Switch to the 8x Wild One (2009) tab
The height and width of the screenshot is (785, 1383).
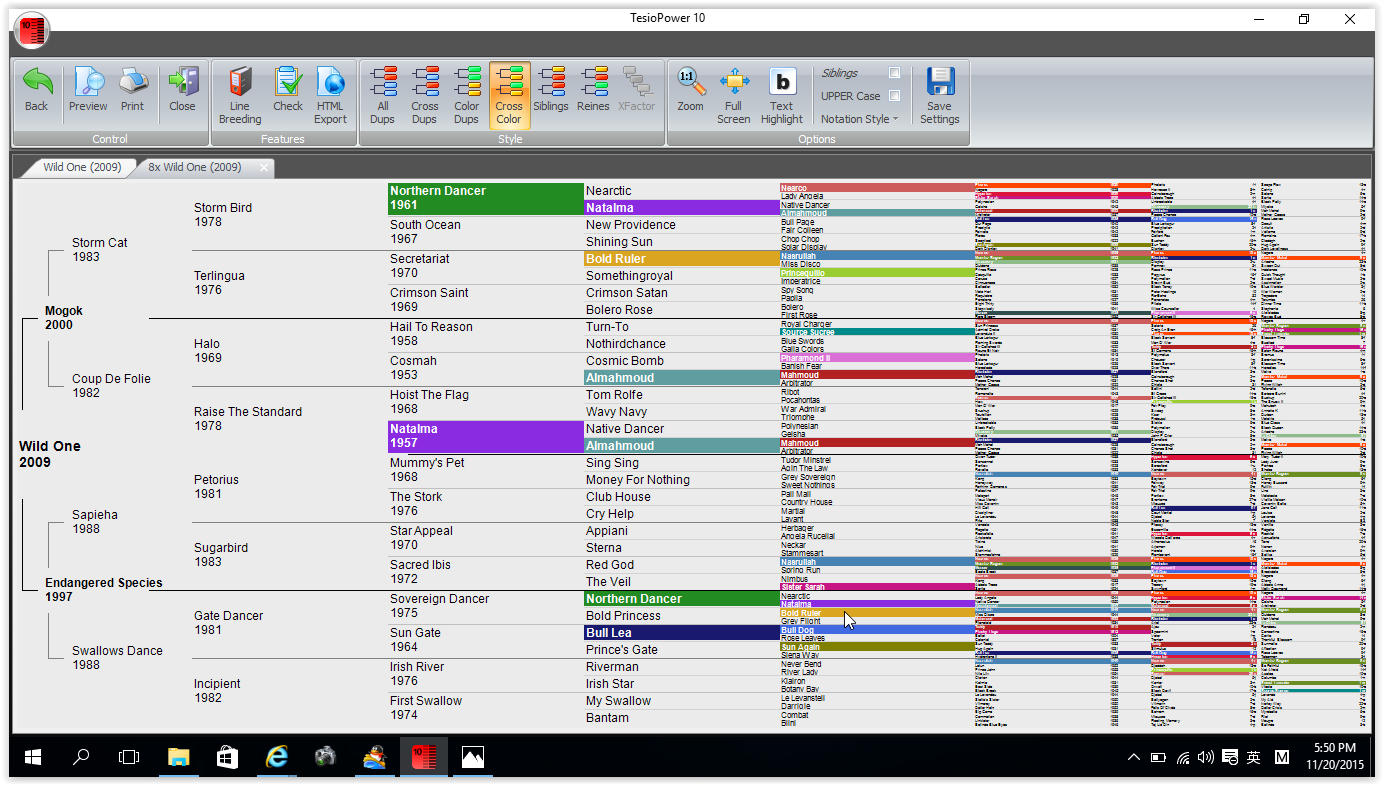point(195,167)
